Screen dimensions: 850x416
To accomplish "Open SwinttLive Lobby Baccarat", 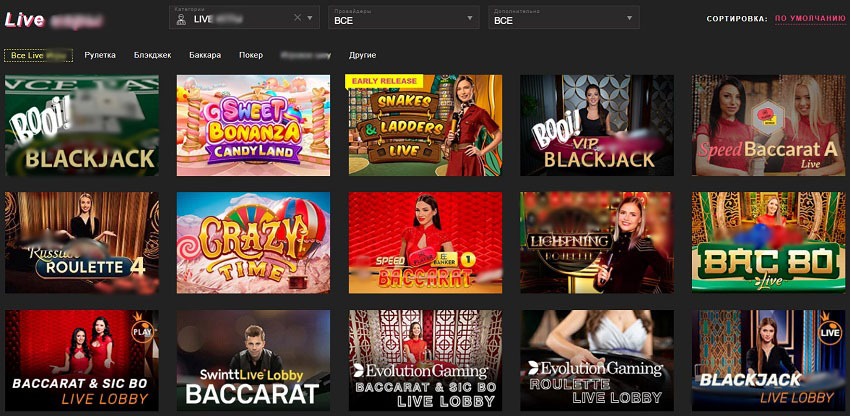I will (253, 360).
